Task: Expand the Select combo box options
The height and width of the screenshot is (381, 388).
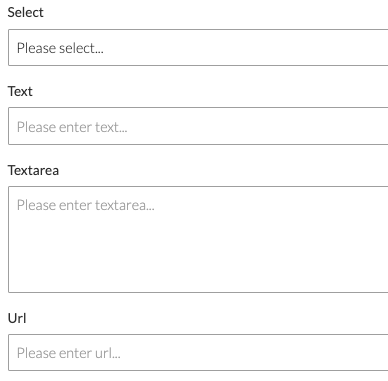Action: (x=198, y=48)
